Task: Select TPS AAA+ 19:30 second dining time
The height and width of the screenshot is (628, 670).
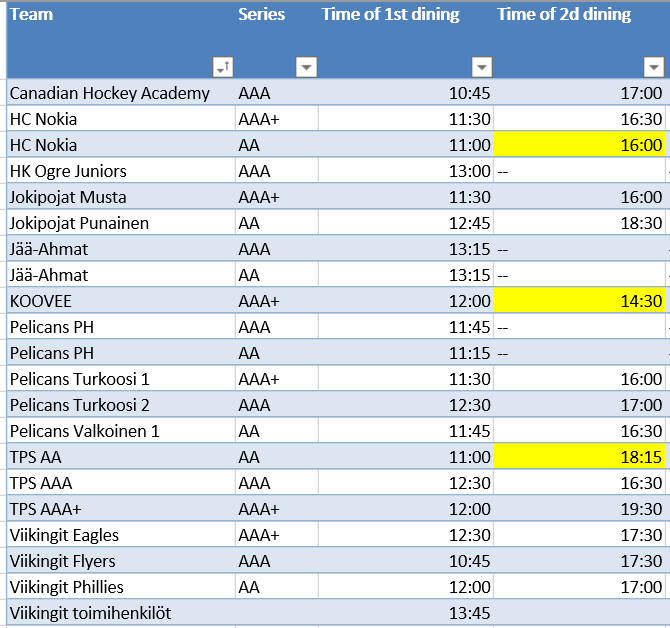Action: (579, 509)
